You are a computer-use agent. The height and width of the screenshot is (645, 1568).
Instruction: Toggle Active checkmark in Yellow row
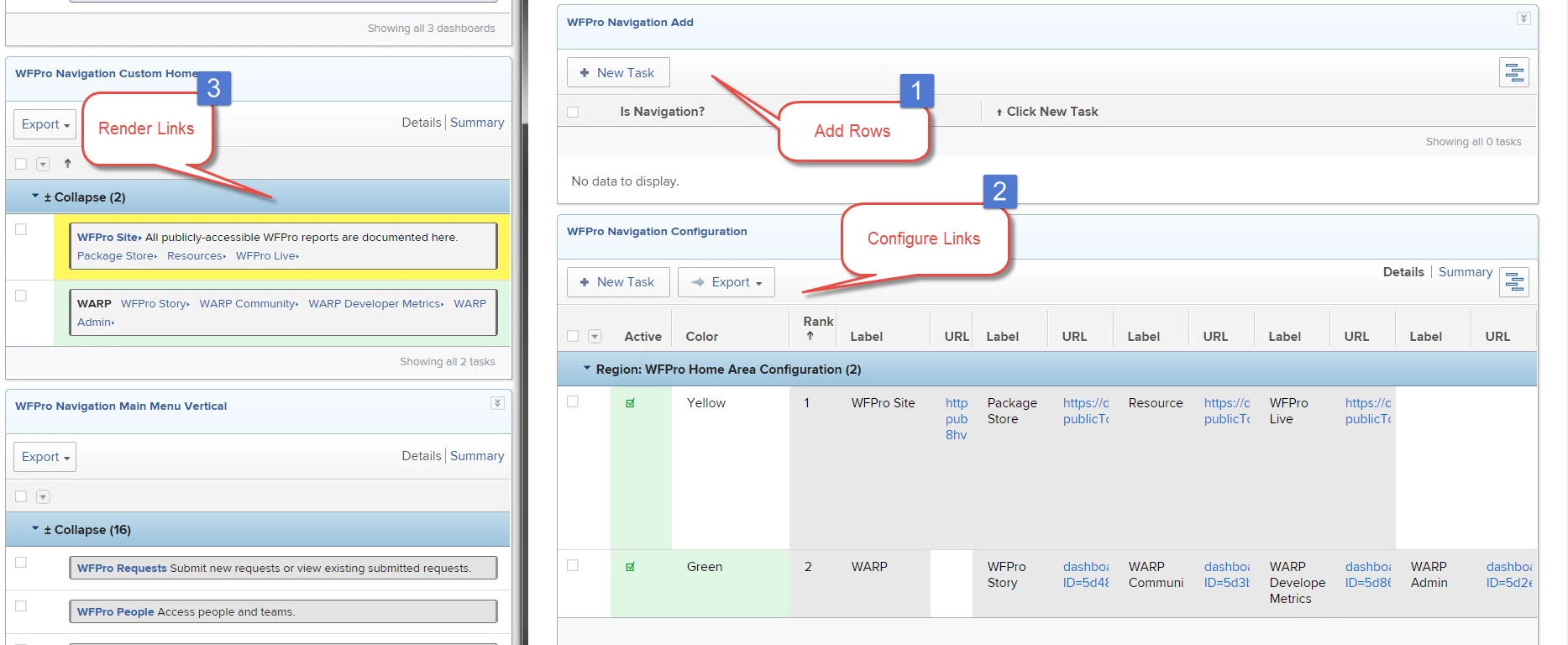(630, 403)
